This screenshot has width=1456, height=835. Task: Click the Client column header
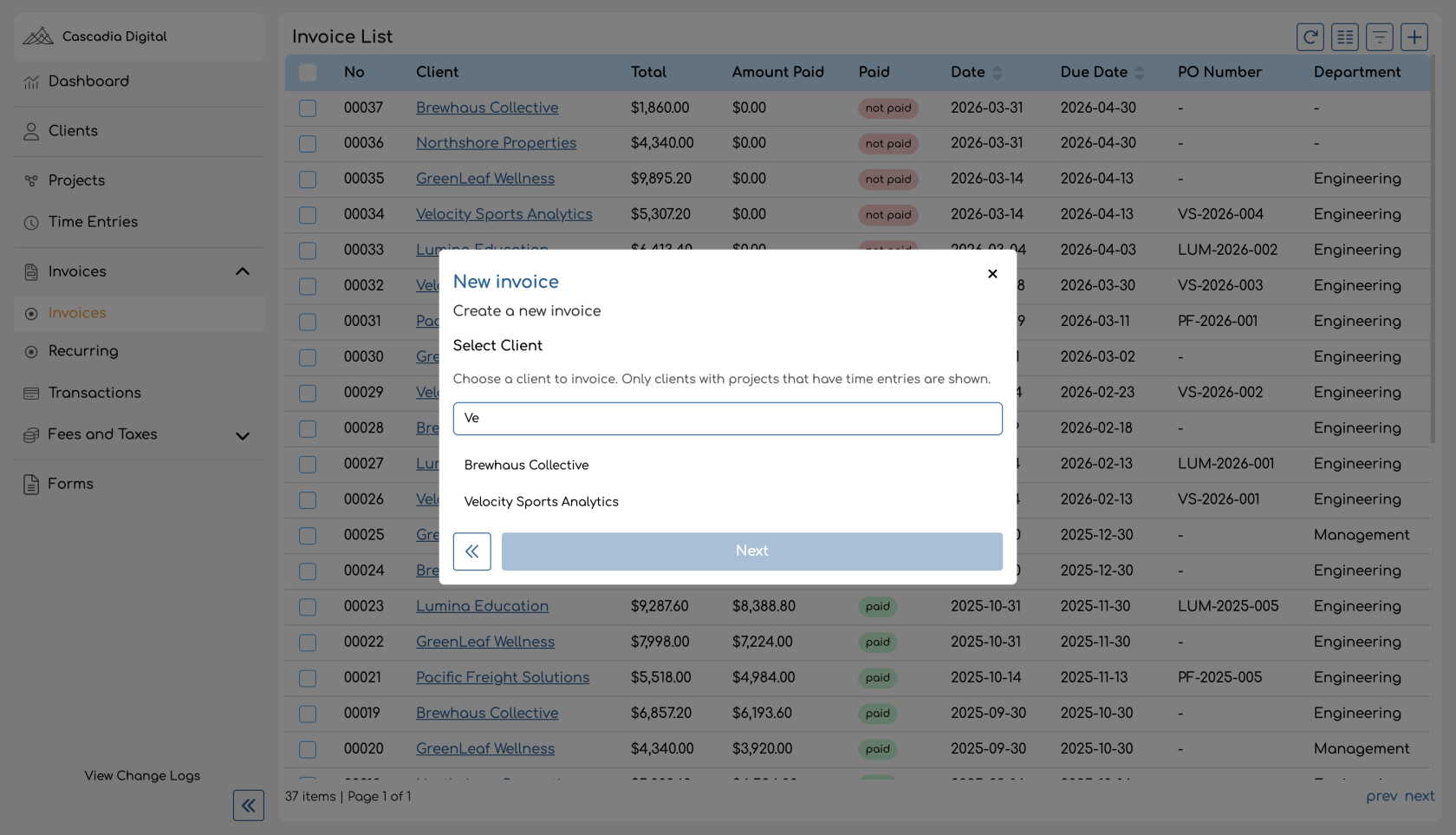click(x=437, y=72)
